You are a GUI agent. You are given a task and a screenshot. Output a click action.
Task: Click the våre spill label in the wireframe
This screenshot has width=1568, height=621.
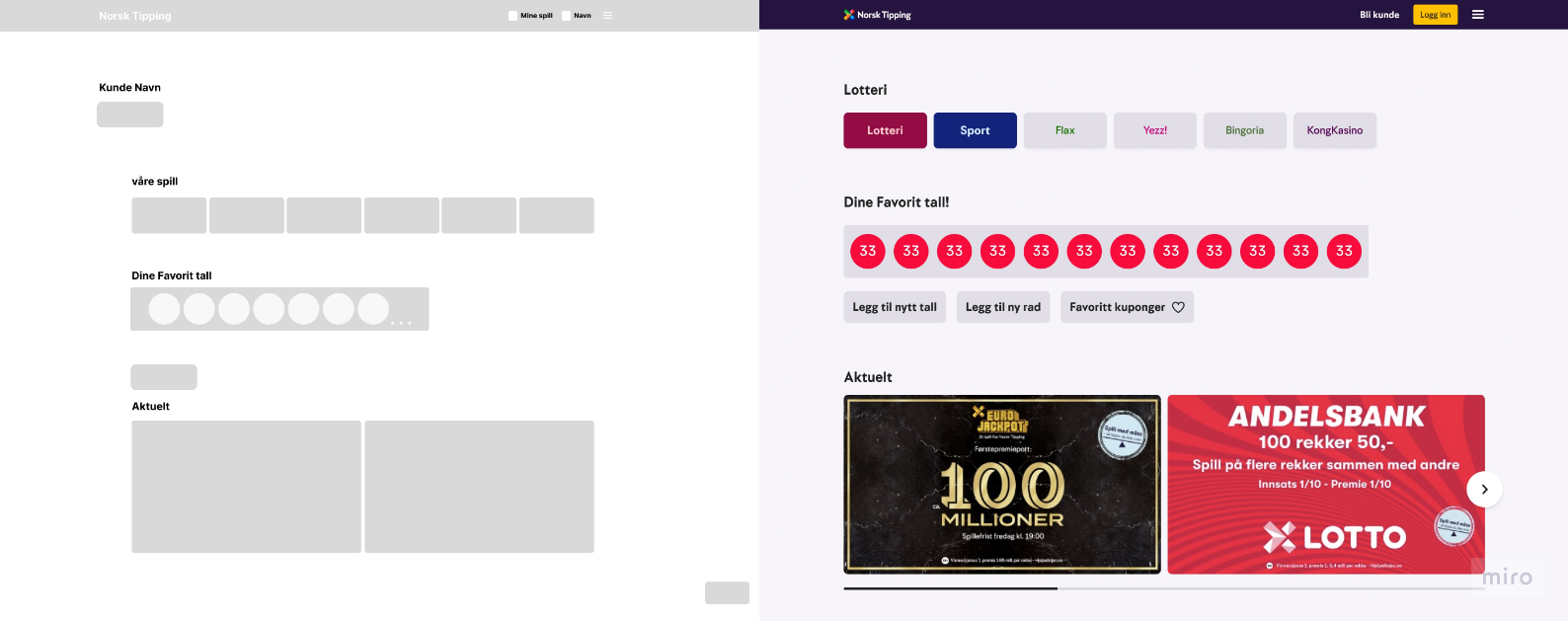coord(155,182)
